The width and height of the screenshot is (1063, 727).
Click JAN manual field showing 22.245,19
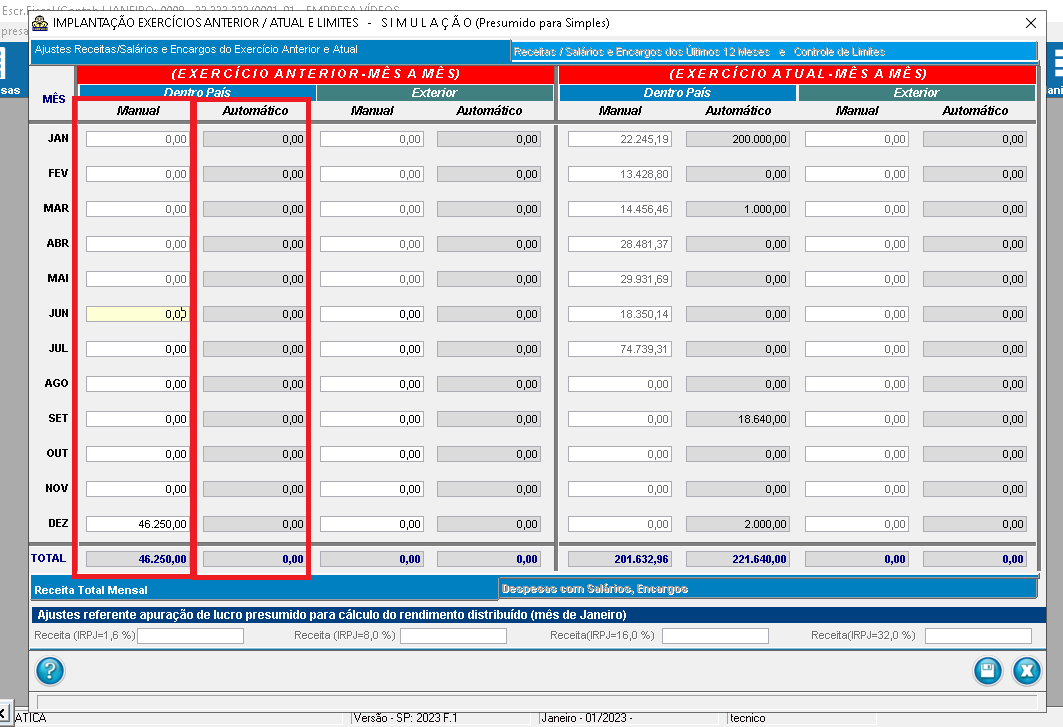tap(620, 139)
